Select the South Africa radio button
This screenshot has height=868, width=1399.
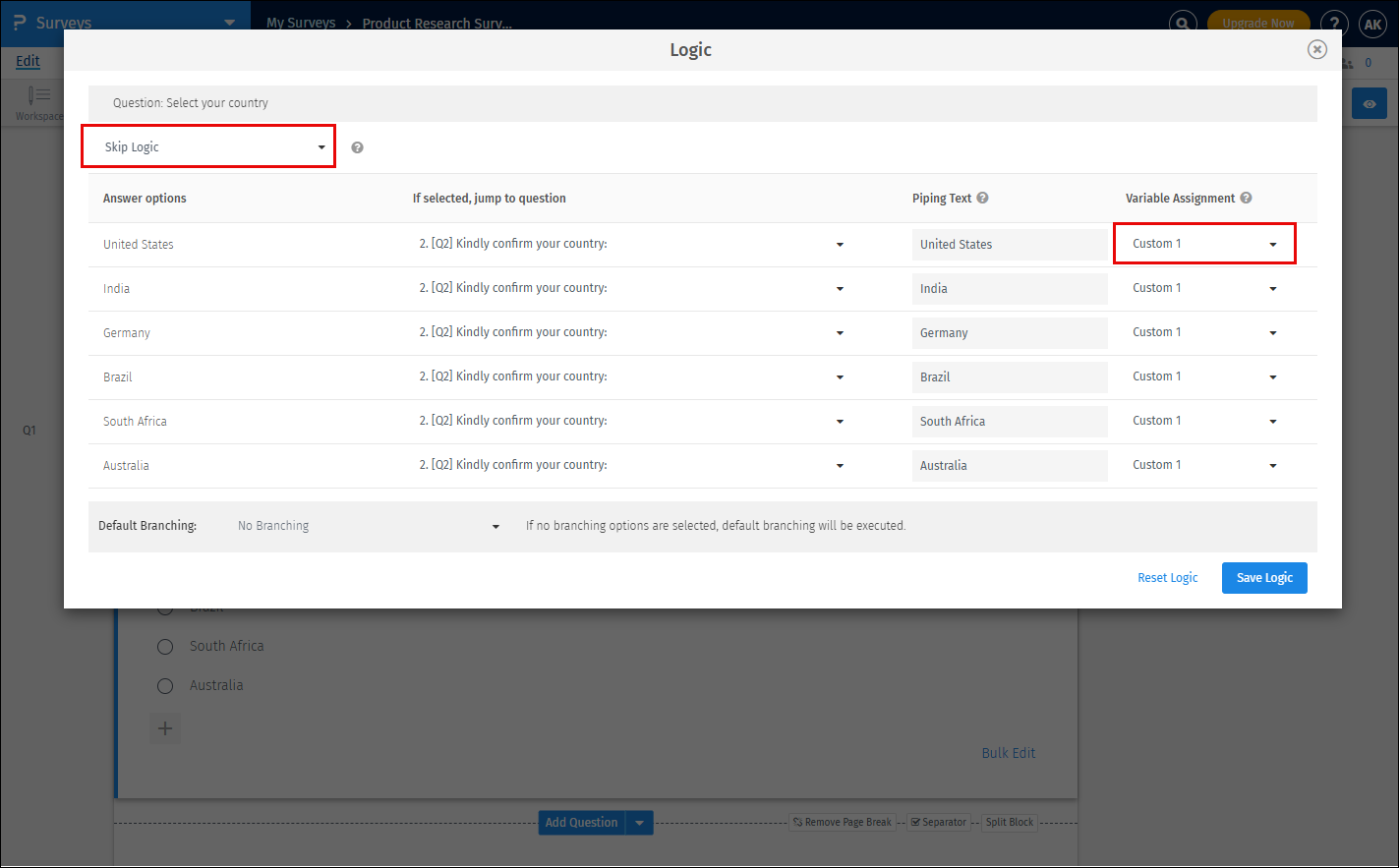(x=164, y=646)
